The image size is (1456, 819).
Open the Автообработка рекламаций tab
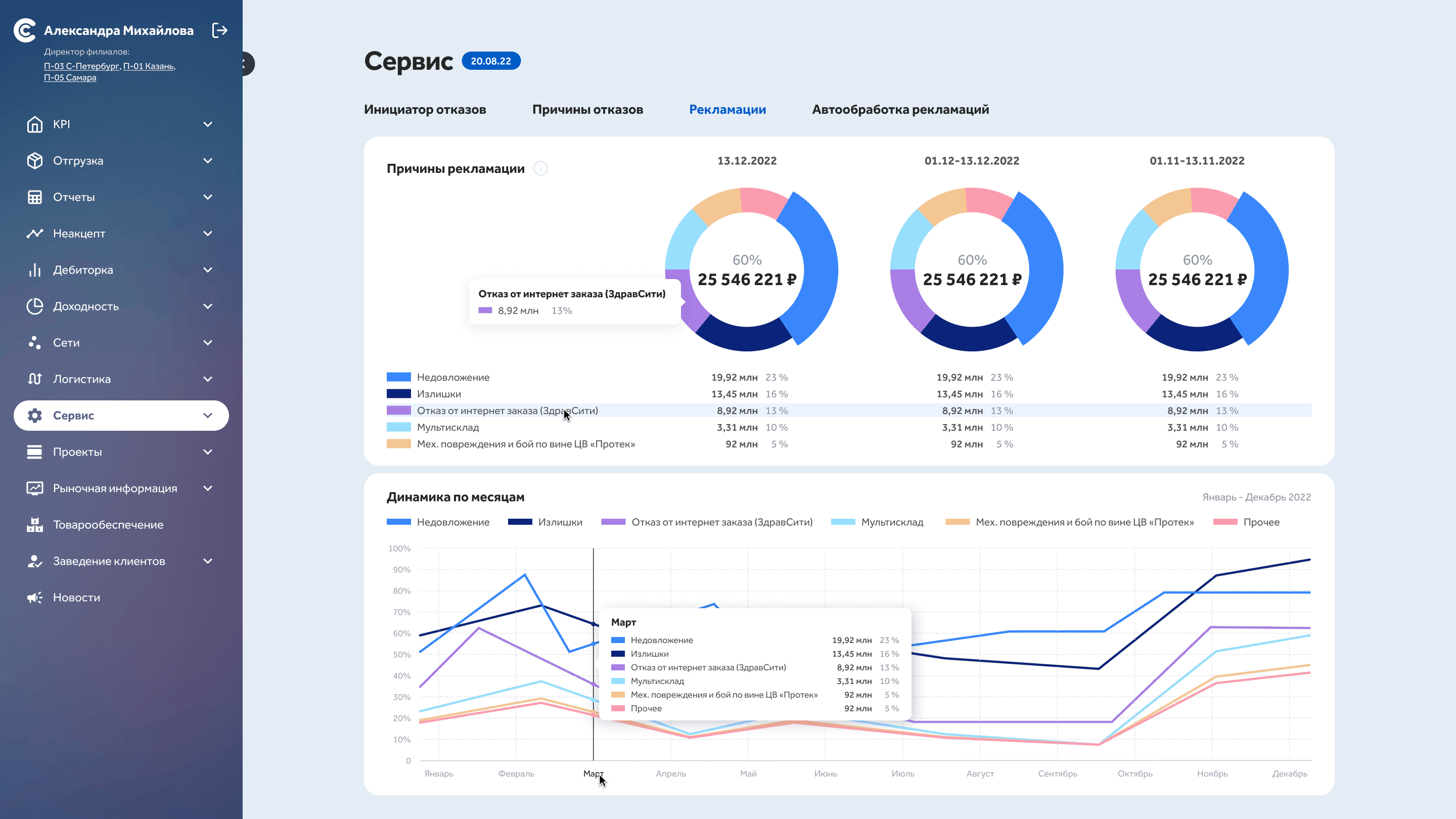click(900, 110)
